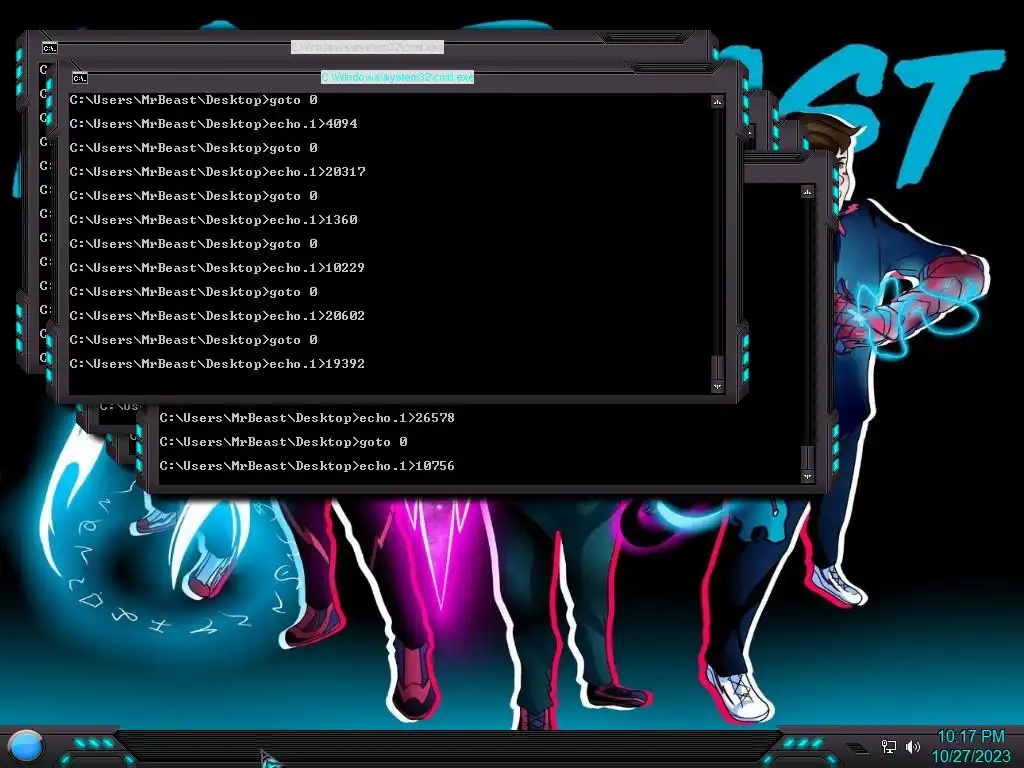Click the cmd icon of the rearmost gray-titled window
The width and height of the screenshot is (1024, 768).
(50, 48)
